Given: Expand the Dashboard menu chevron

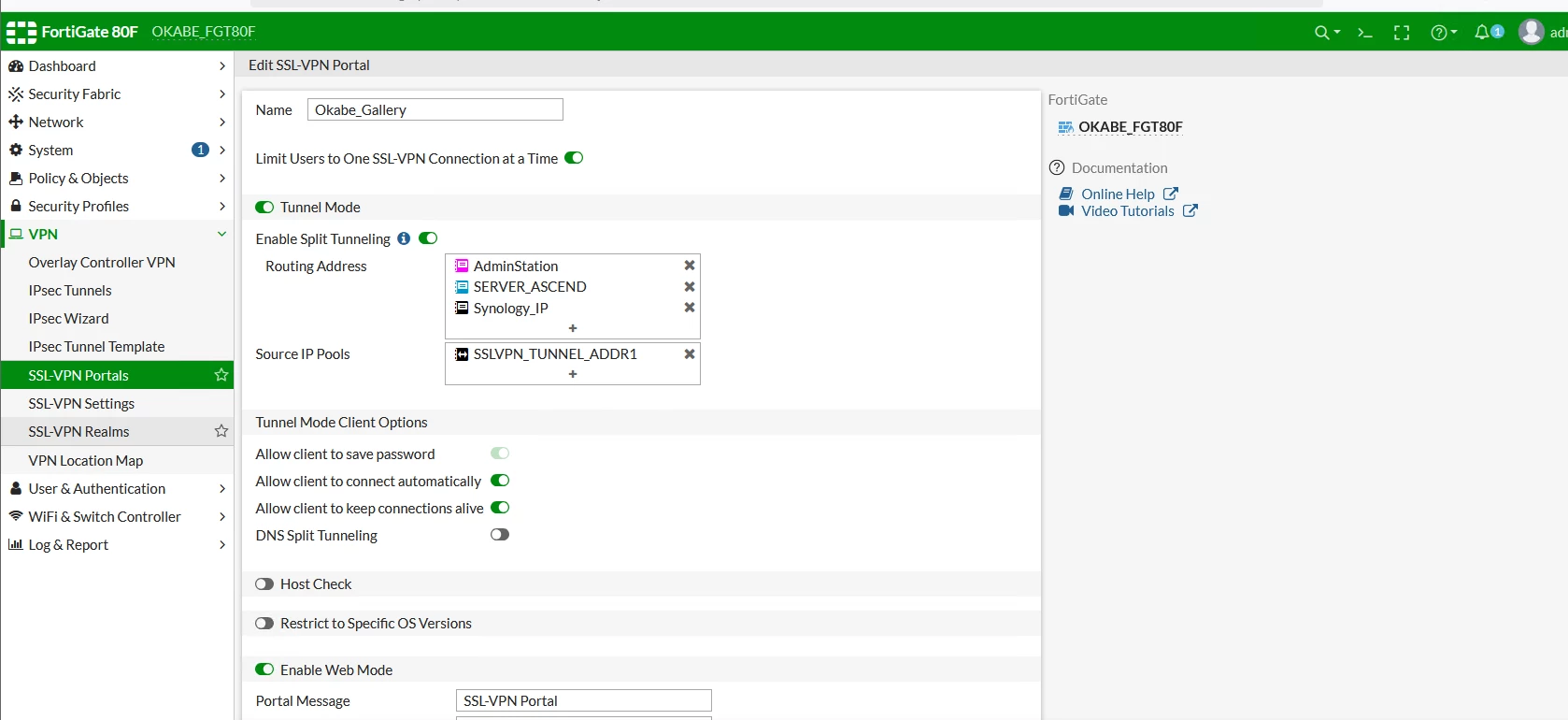Looking at the screenshot, I should pos(221,66).
